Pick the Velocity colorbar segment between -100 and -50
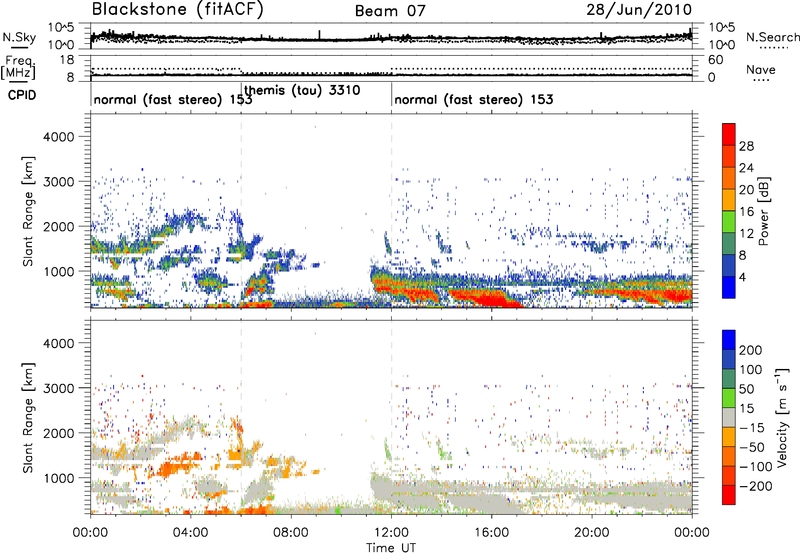Viewport: 800px width, 554px height. click(x=729, y=456)
